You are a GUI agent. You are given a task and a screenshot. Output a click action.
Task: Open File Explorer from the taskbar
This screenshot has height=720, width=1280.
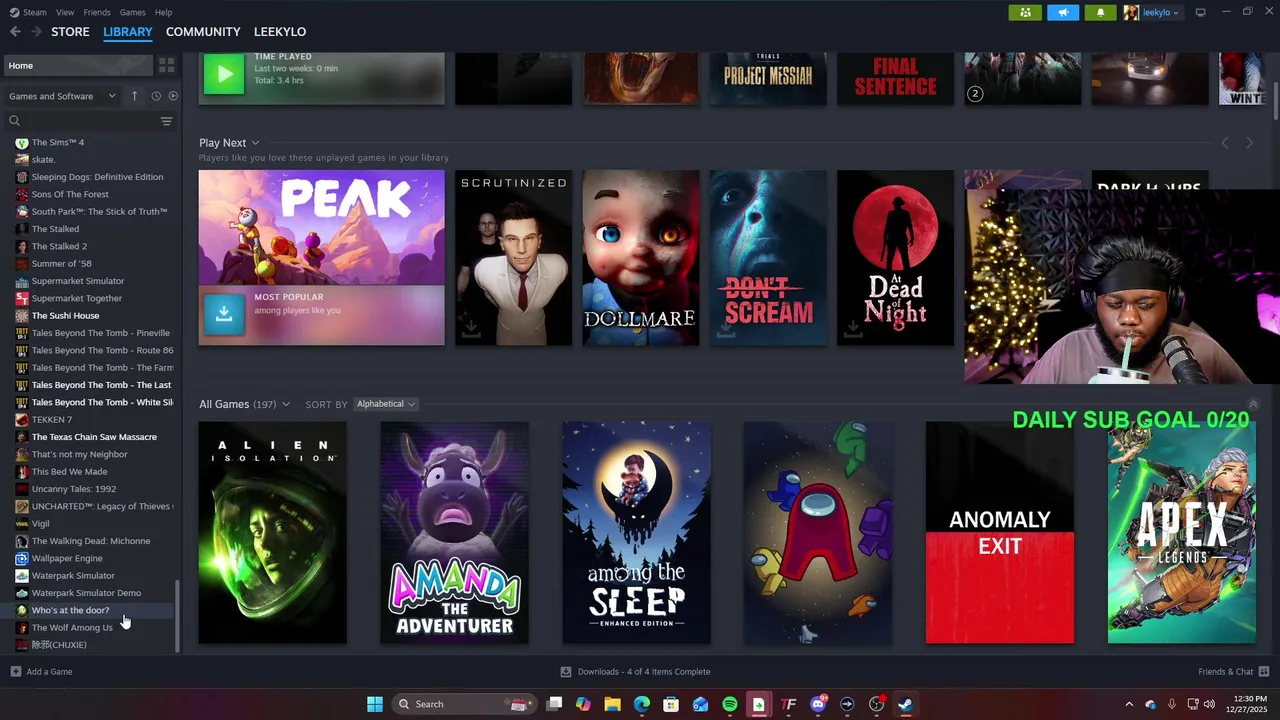[x=612, y=704]
